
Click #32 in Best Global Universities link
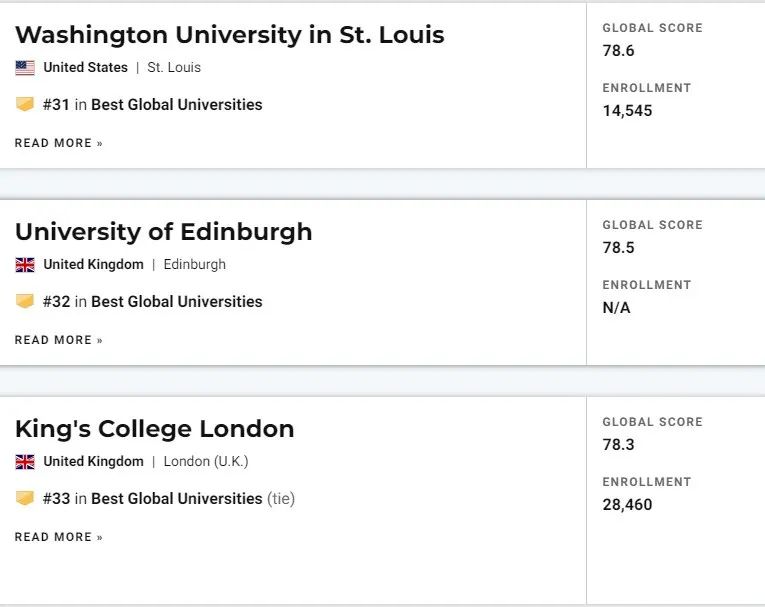pyautogui.click(x=152, y=302)
